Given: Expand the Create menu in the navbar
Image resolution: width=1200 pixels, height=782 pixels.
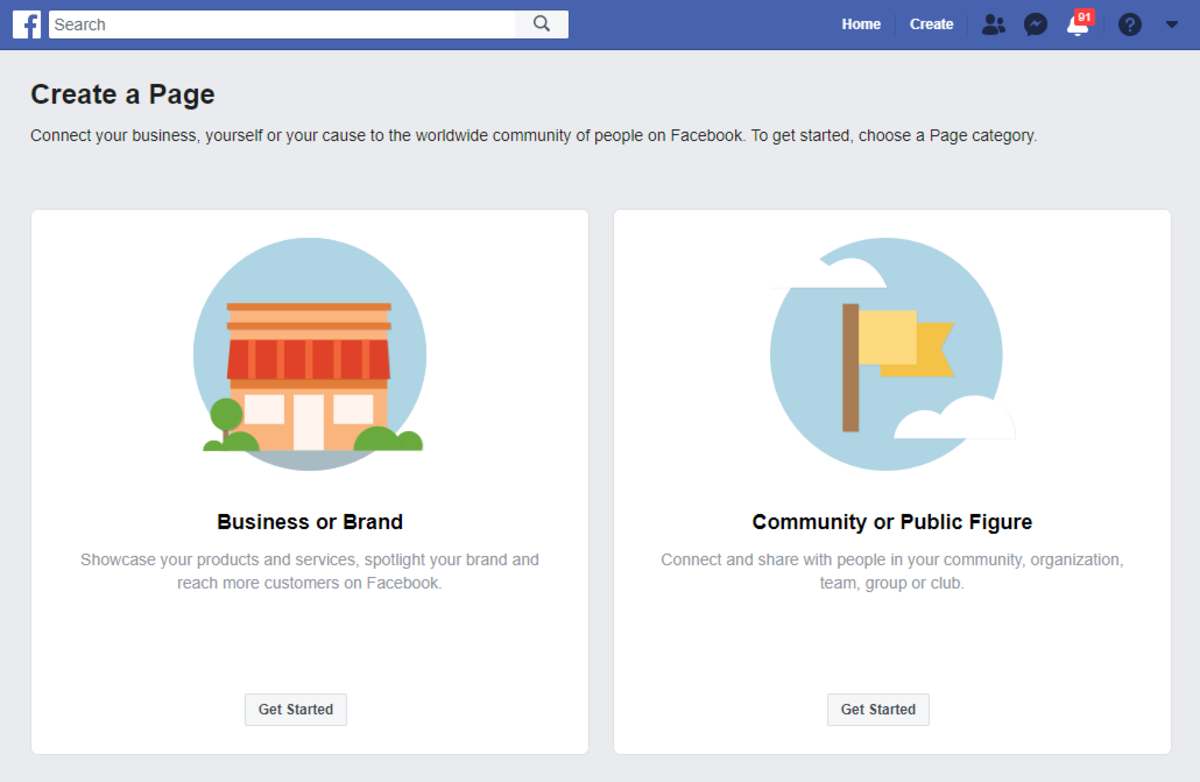Looking at the screenshot, I should [930, 24].
